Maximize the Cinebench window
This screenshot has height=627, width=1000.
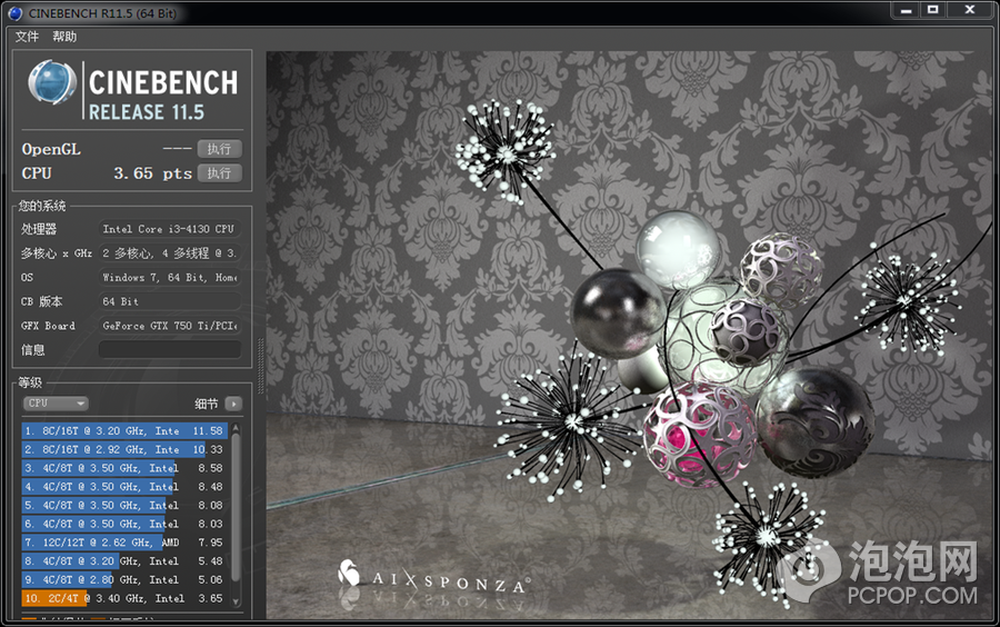point(933,10)
